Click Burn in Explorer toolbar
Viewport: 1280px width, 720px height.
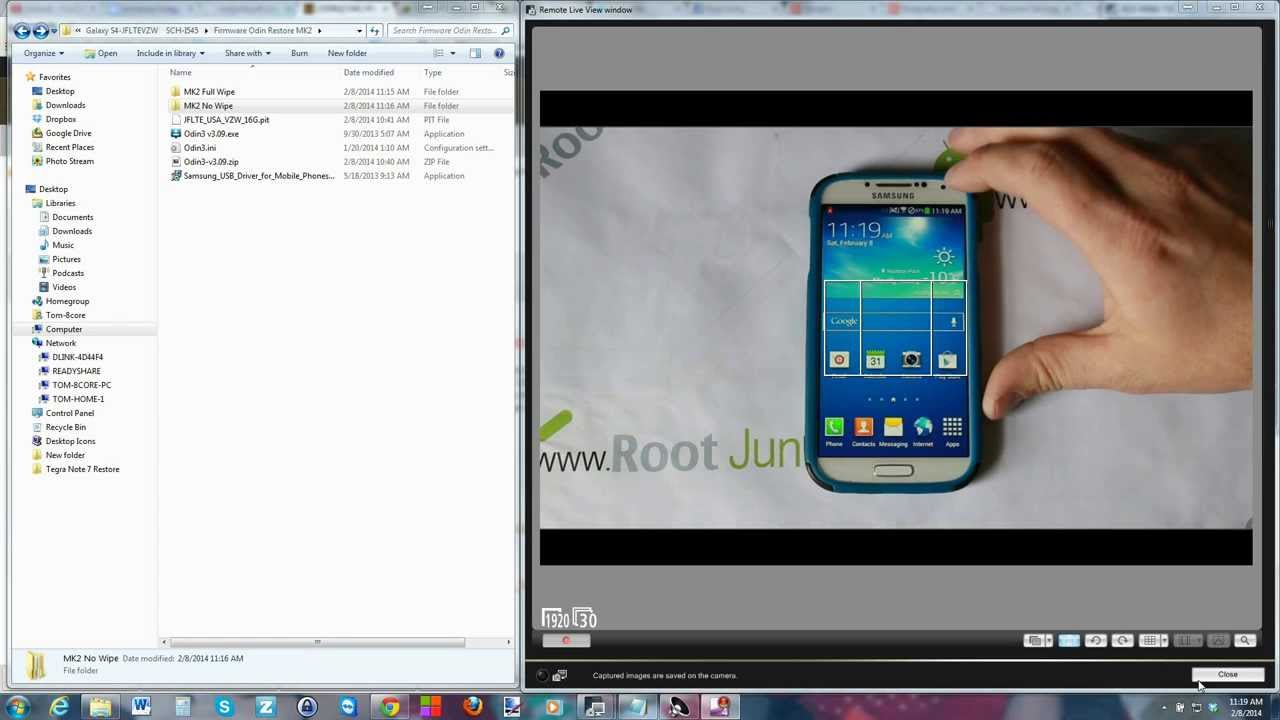[299, 53]
